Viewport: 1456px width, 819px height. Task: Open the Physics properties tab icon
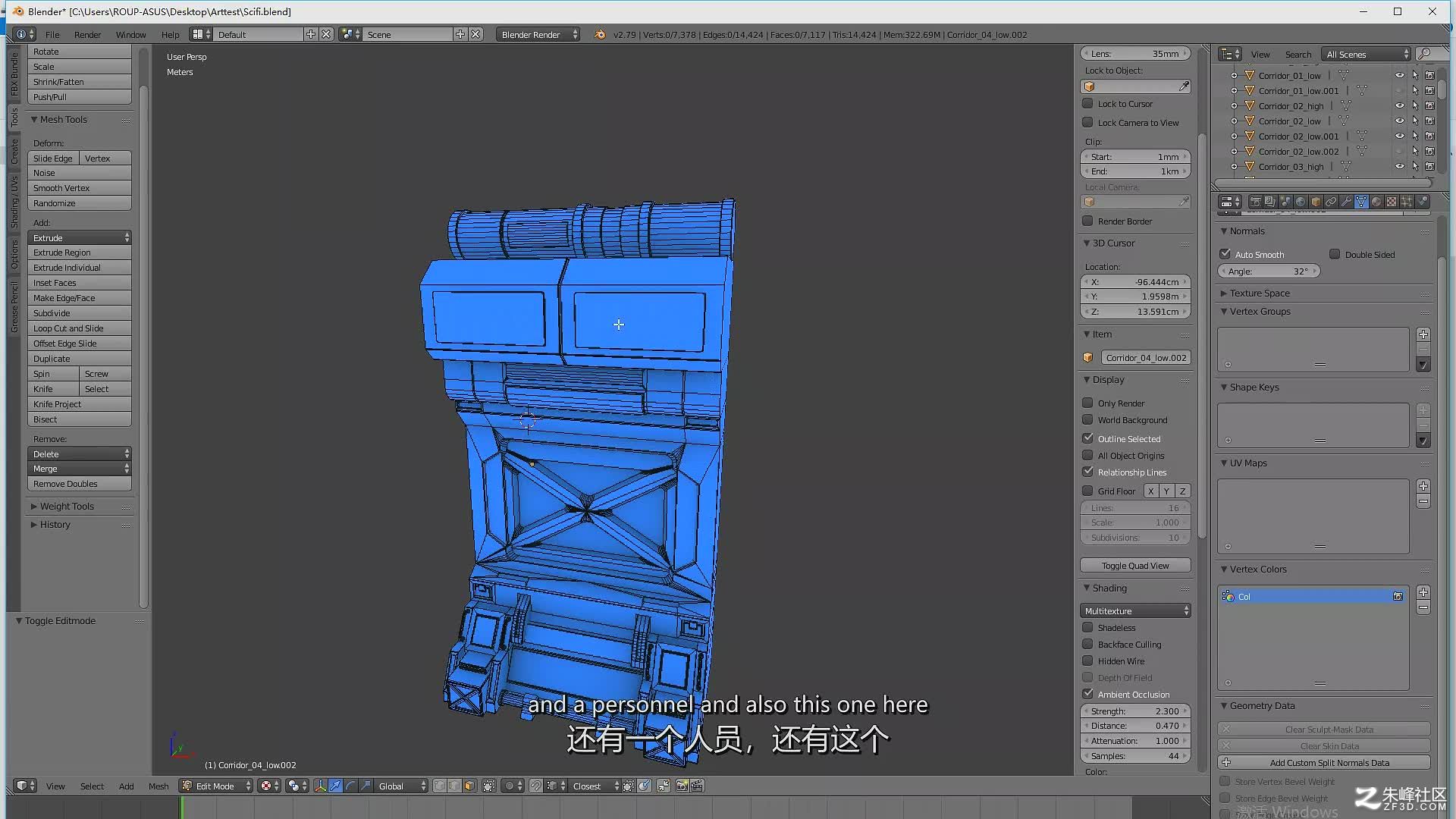pyautogui.click(x=1422, y=202)
